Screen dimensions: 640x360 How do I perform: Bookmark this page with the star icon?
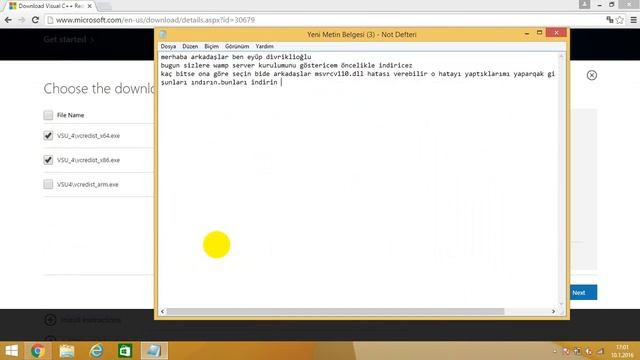pos(620,20)
